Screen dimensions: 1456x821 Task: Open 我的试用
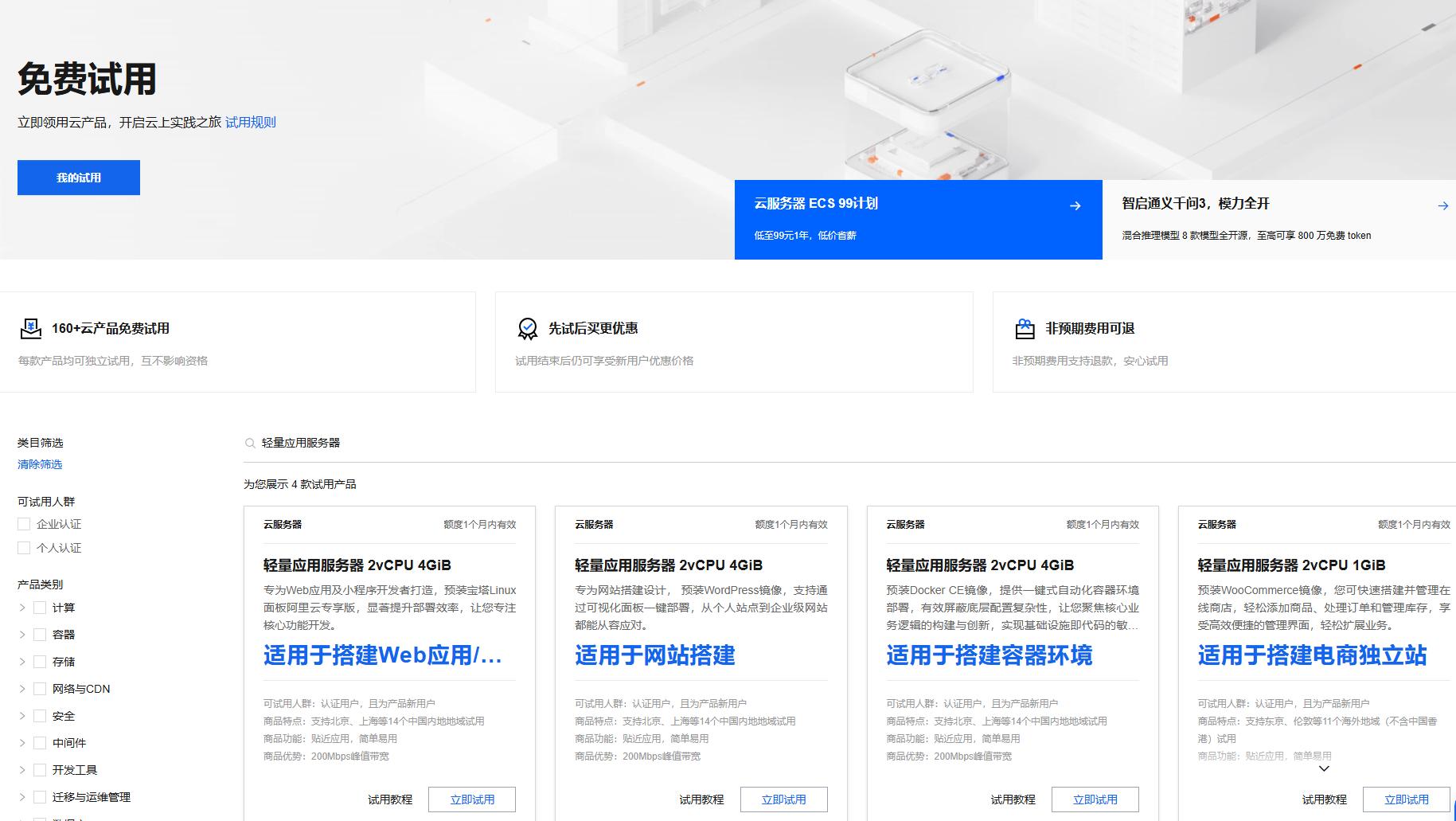78,178
